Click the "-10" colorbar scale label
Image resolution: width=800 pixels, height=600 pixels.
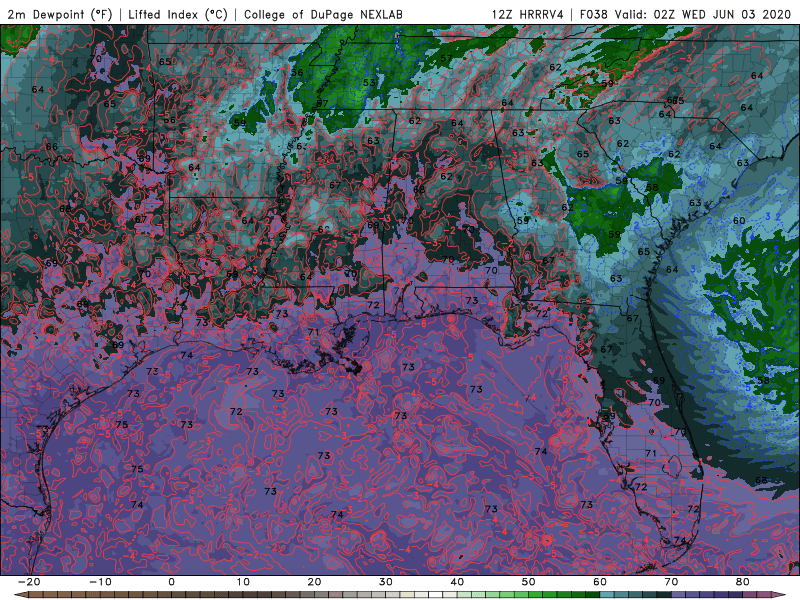pos(100,582)
